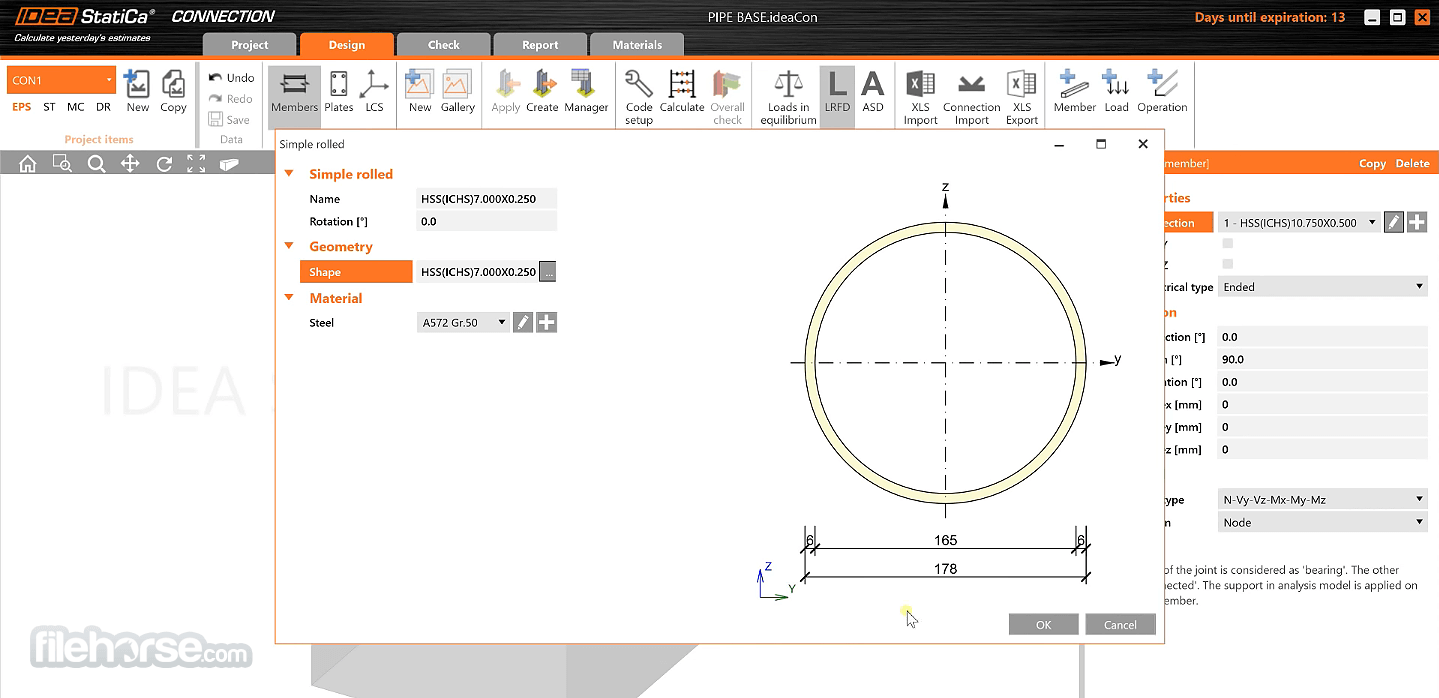Edit steel material pencil icon
The height and width of the screenshot is (698, 1439).
[523, 322]
